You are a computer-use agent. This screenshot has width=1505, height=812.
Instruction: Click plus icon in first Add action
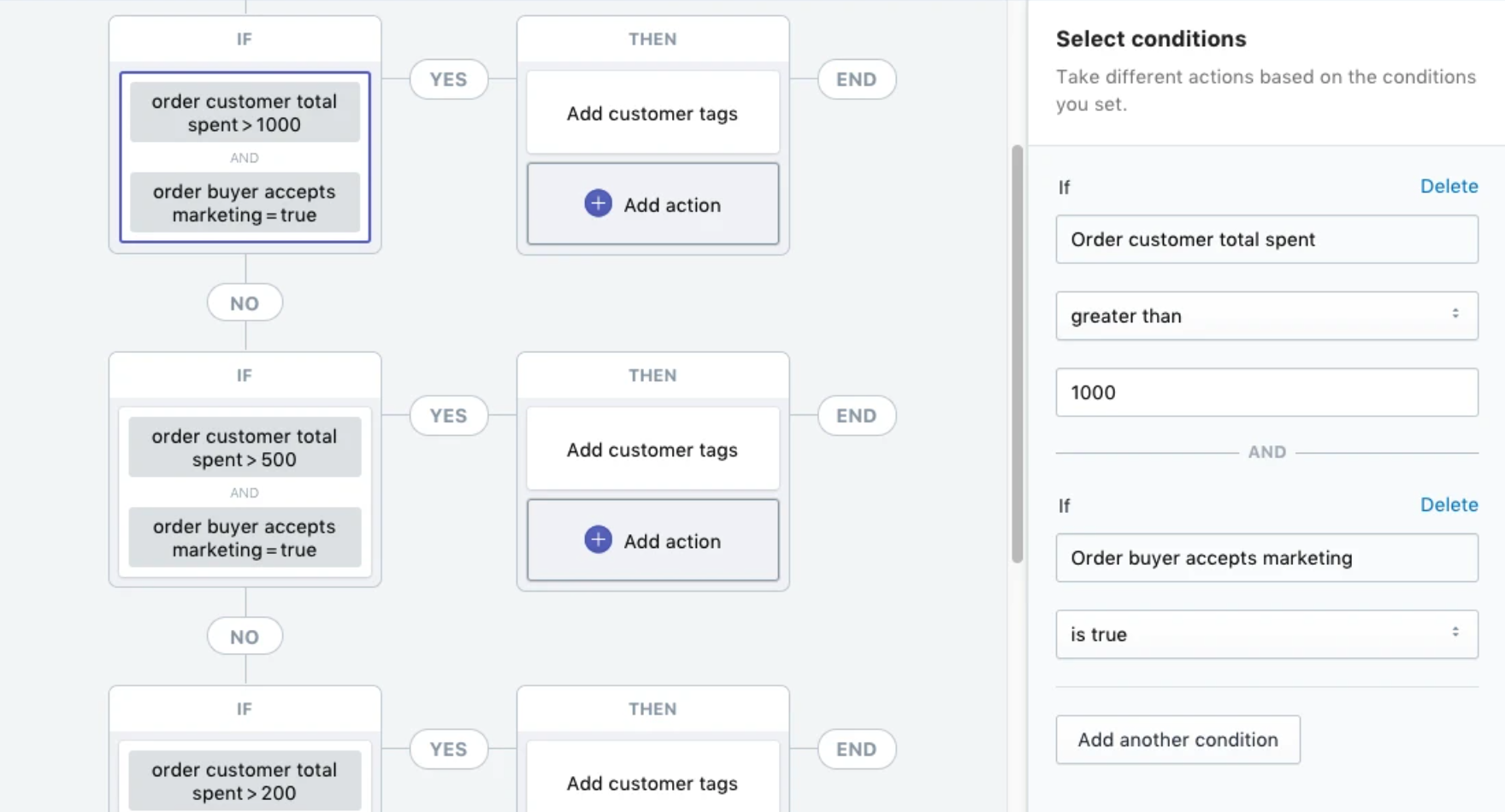coord(598,203)
